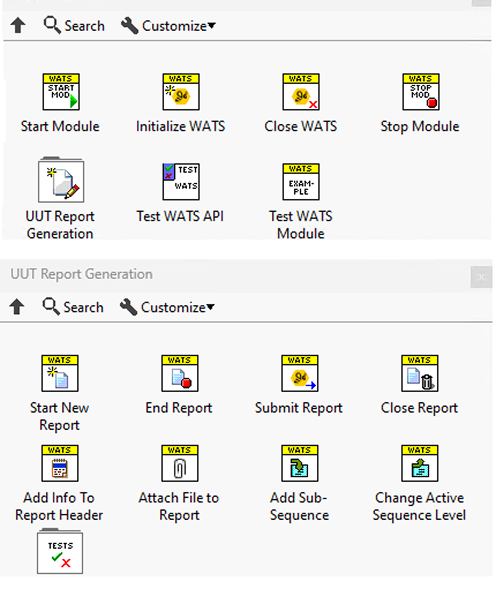Go up one level in upper palette
Image resolution: width=496 pixels, height=591 pixels.
click(x=18, y=26)
